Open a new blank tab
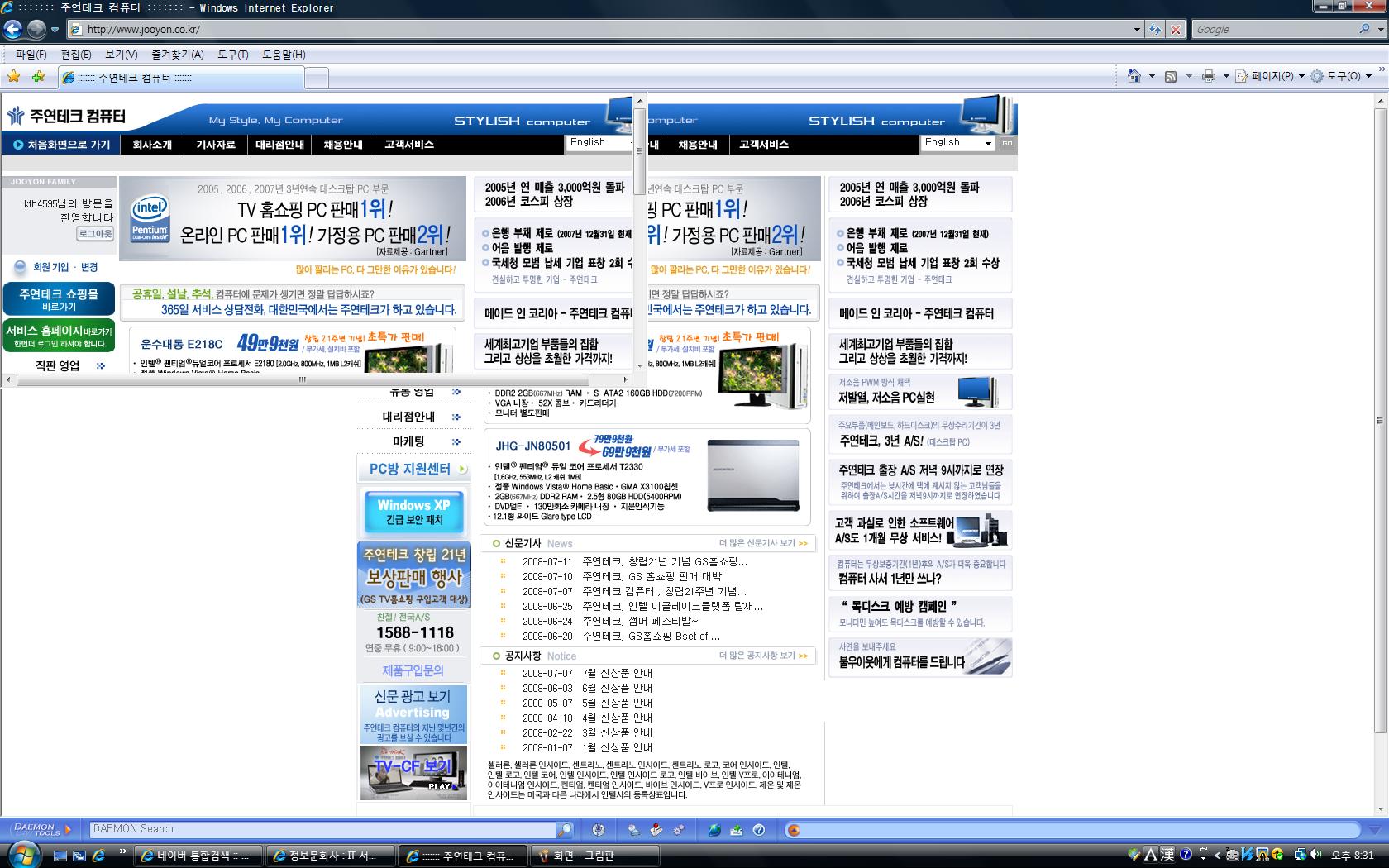The height and width of the screenshot is (868, 1389). coord(316,78)
